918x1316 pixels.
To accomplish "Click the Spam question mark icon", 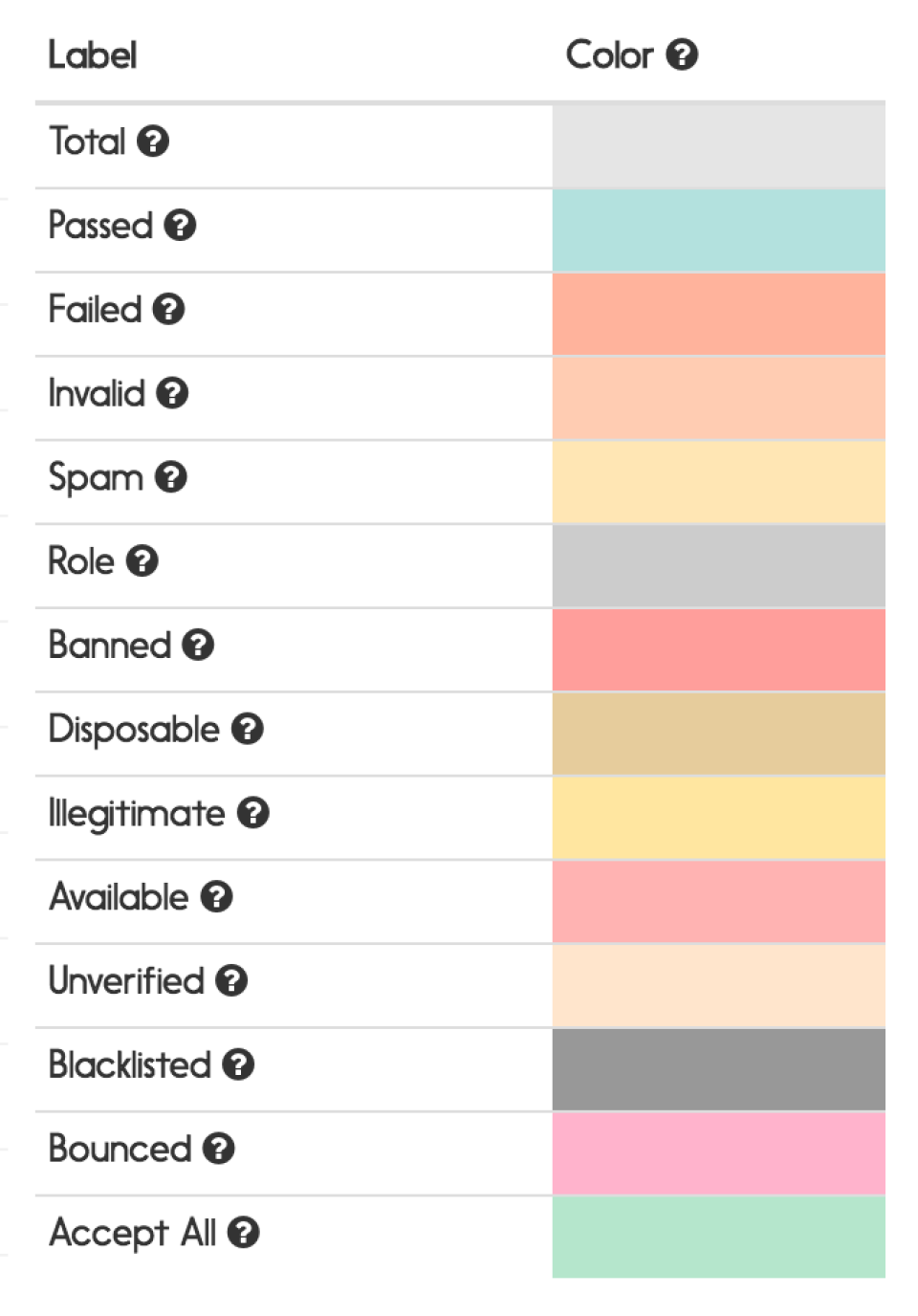I will click(170, 476).
